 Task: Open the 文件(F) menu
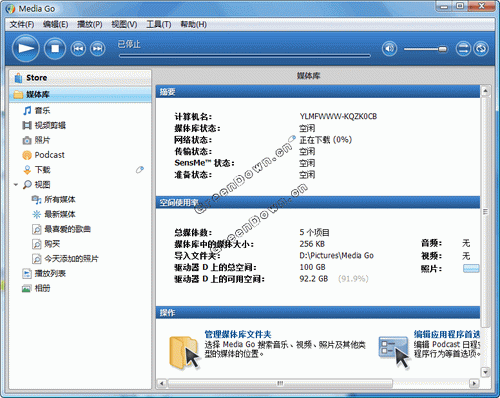pos(22,24)
